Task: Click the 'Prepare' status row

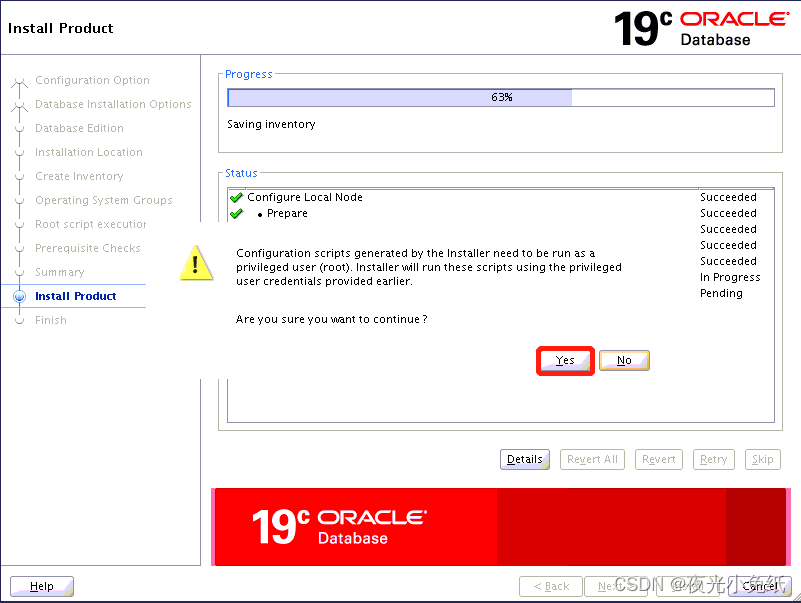Action: point(501,214)
